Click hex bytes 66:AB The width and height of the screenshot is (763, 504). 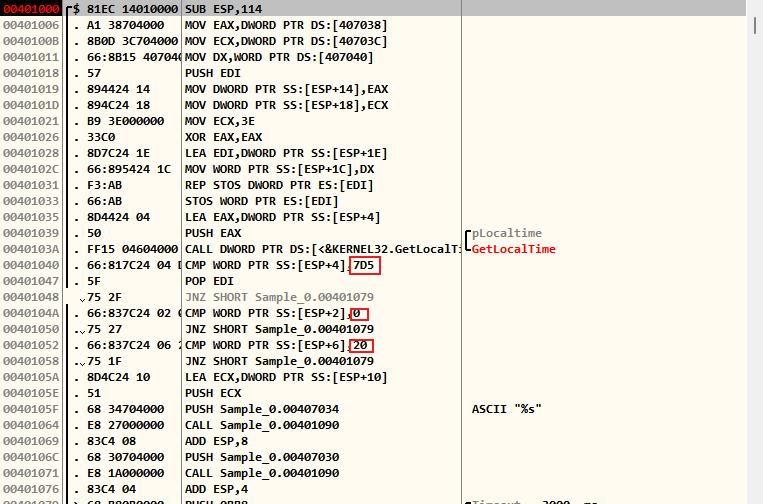click(x=104, y=202)
